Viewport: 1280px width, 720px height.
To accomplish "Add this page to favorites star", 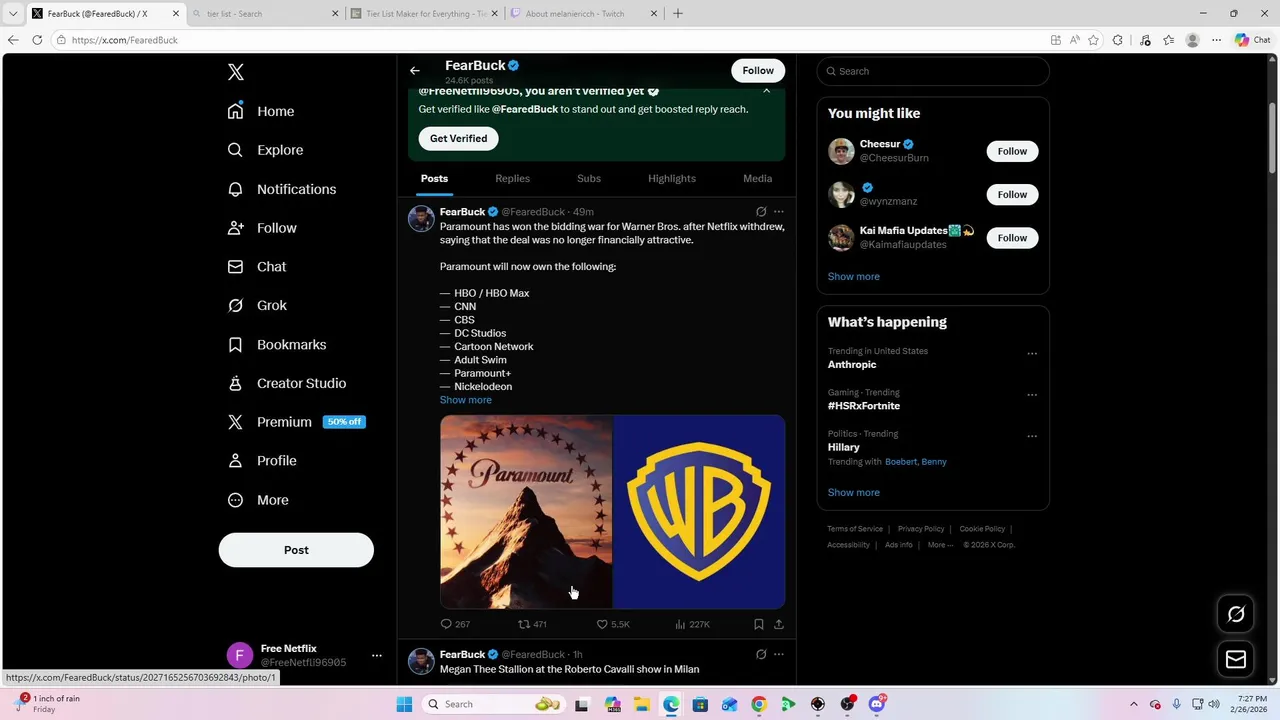I will pos(1093,40).
